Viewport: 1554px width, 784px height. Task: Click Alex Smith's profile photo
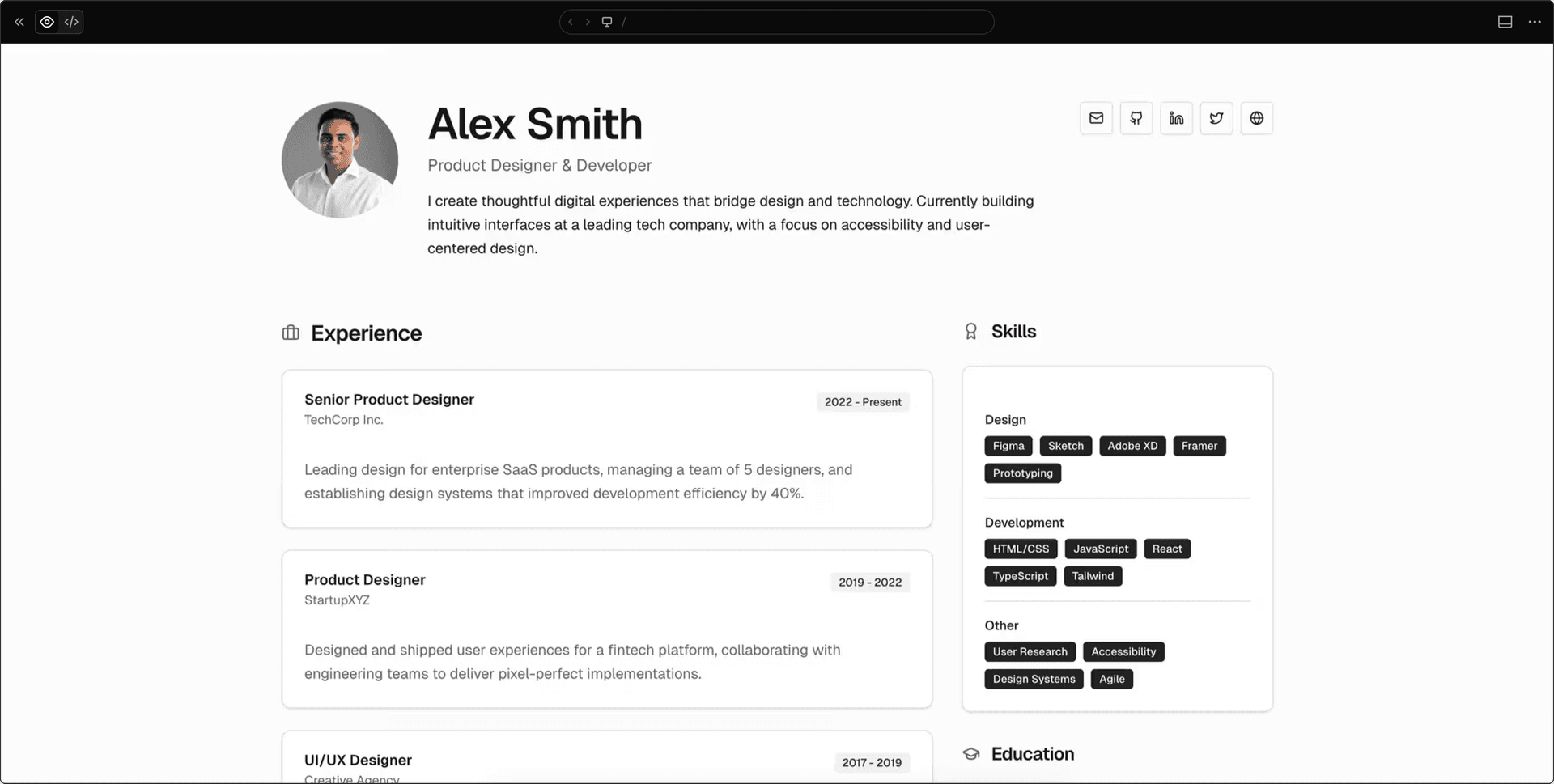tap(340, 159)
